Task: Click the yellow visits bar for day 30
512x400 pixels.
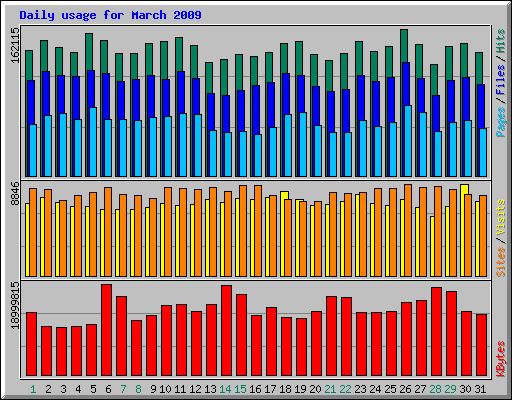Action: coord(463,230)
